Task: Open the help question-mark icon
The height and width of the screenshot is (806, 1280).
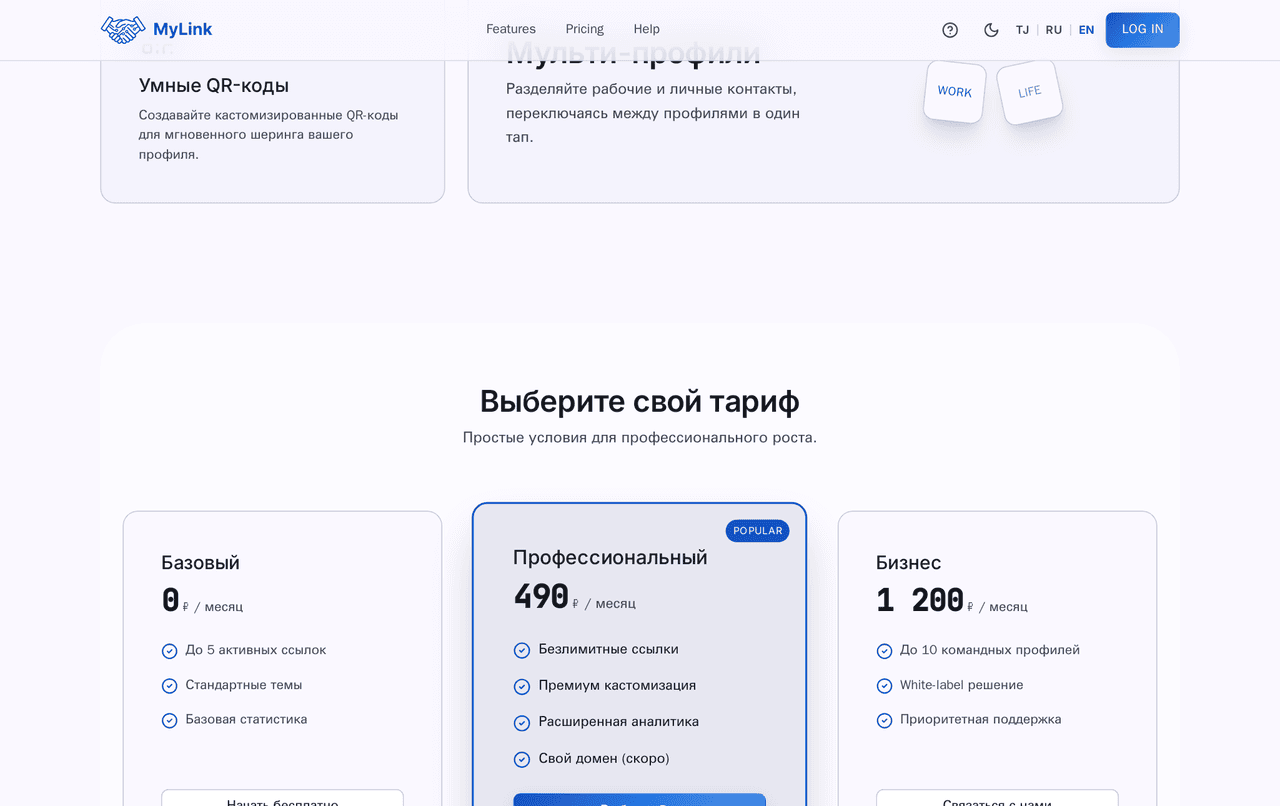Action: (950, 30)
